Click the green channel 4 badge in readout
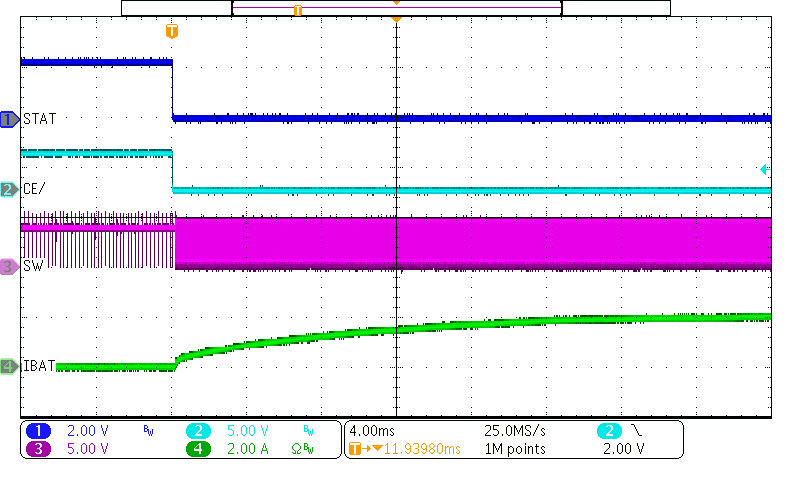 pos(199,448)
